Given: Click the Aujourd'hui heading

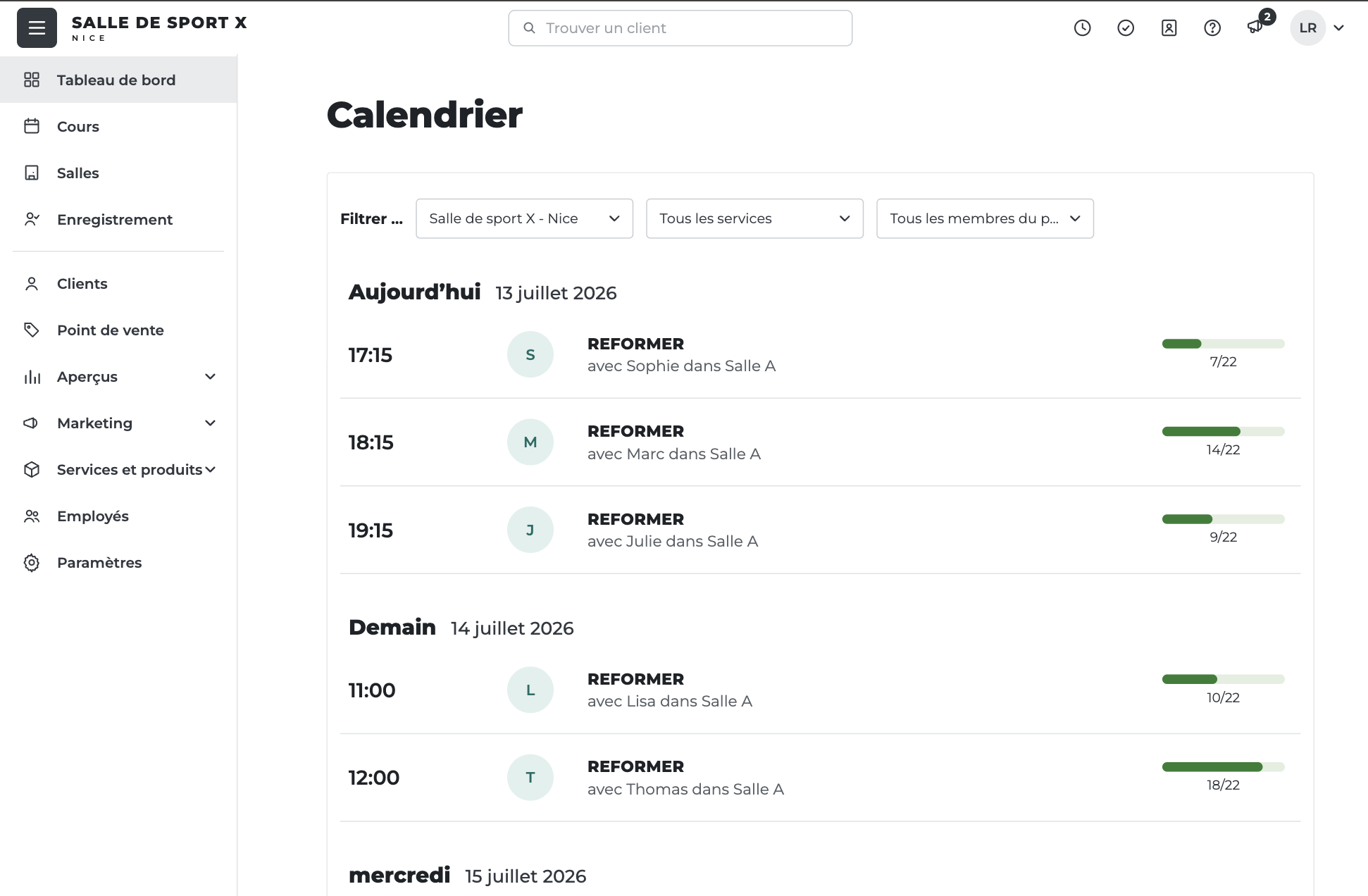Looking at the screenshot, I should click(414, 292).
